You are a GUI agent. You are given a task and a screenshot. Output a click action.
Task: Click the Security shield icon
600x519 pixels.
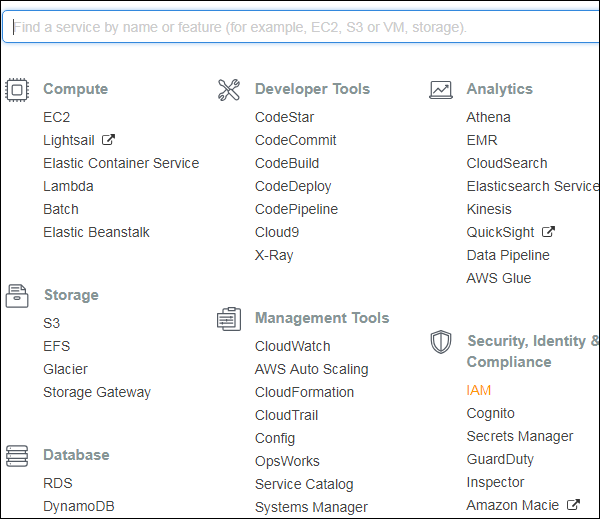click(x=441, y=342)
